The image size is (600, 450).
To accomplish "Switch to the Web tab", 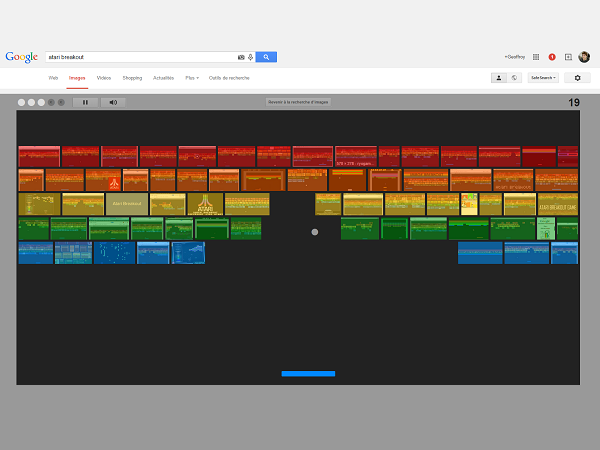I will (53, 78).
